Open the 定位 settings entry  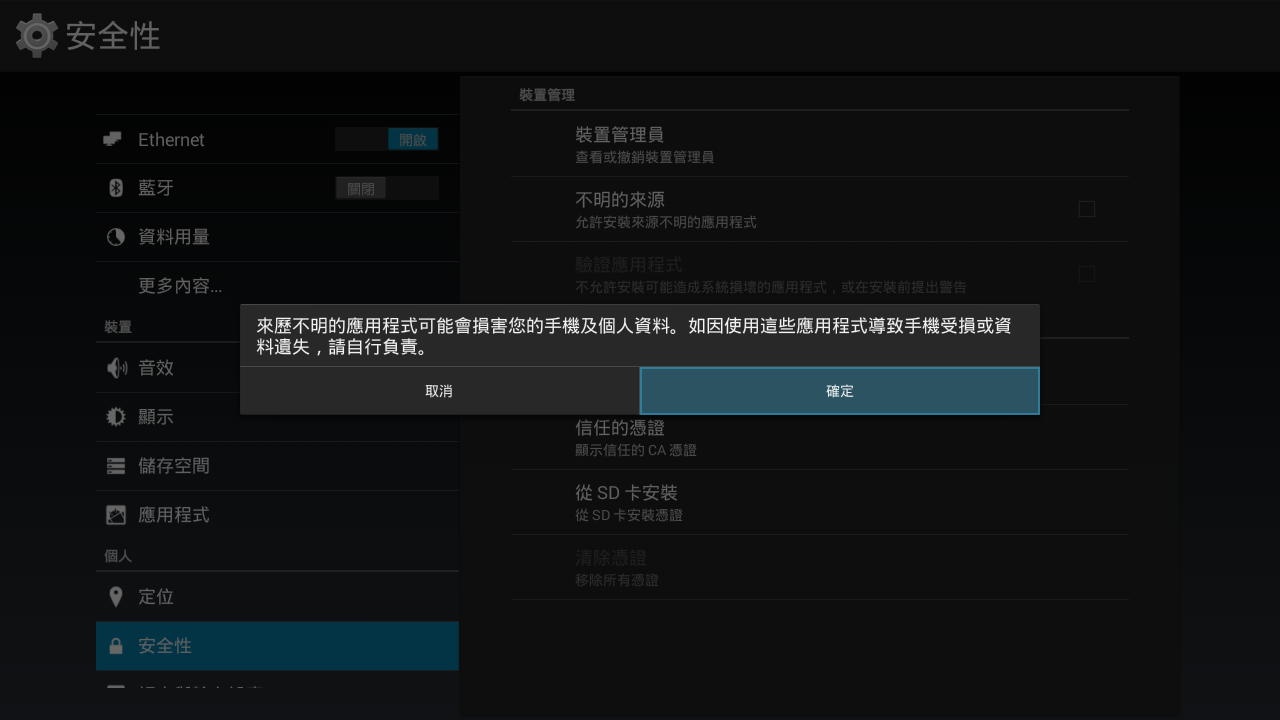[x=277, y=597]
